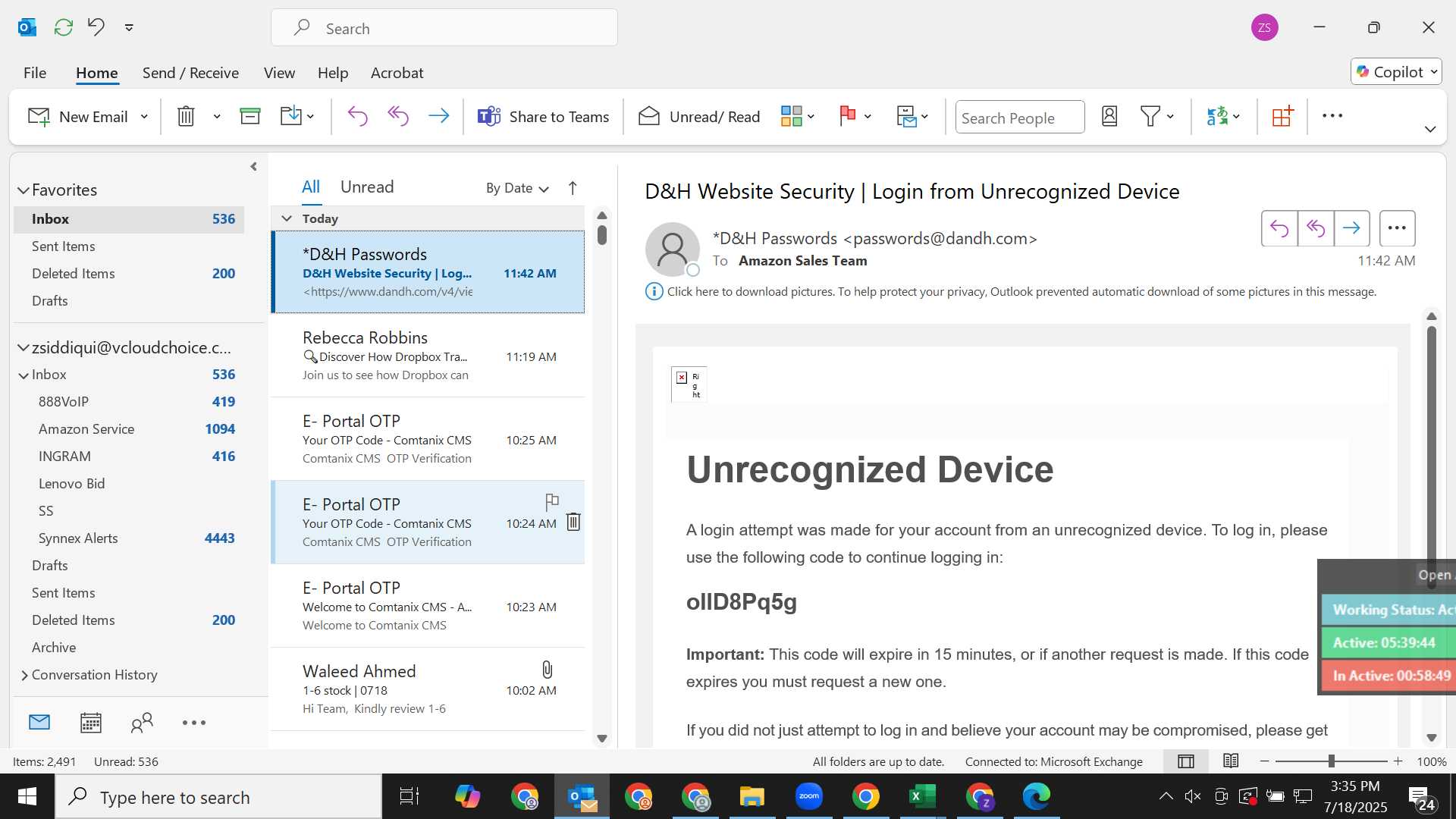Toggle Unread/Read status button
The image size is (1456, 819).
click(x=698, y=117)
